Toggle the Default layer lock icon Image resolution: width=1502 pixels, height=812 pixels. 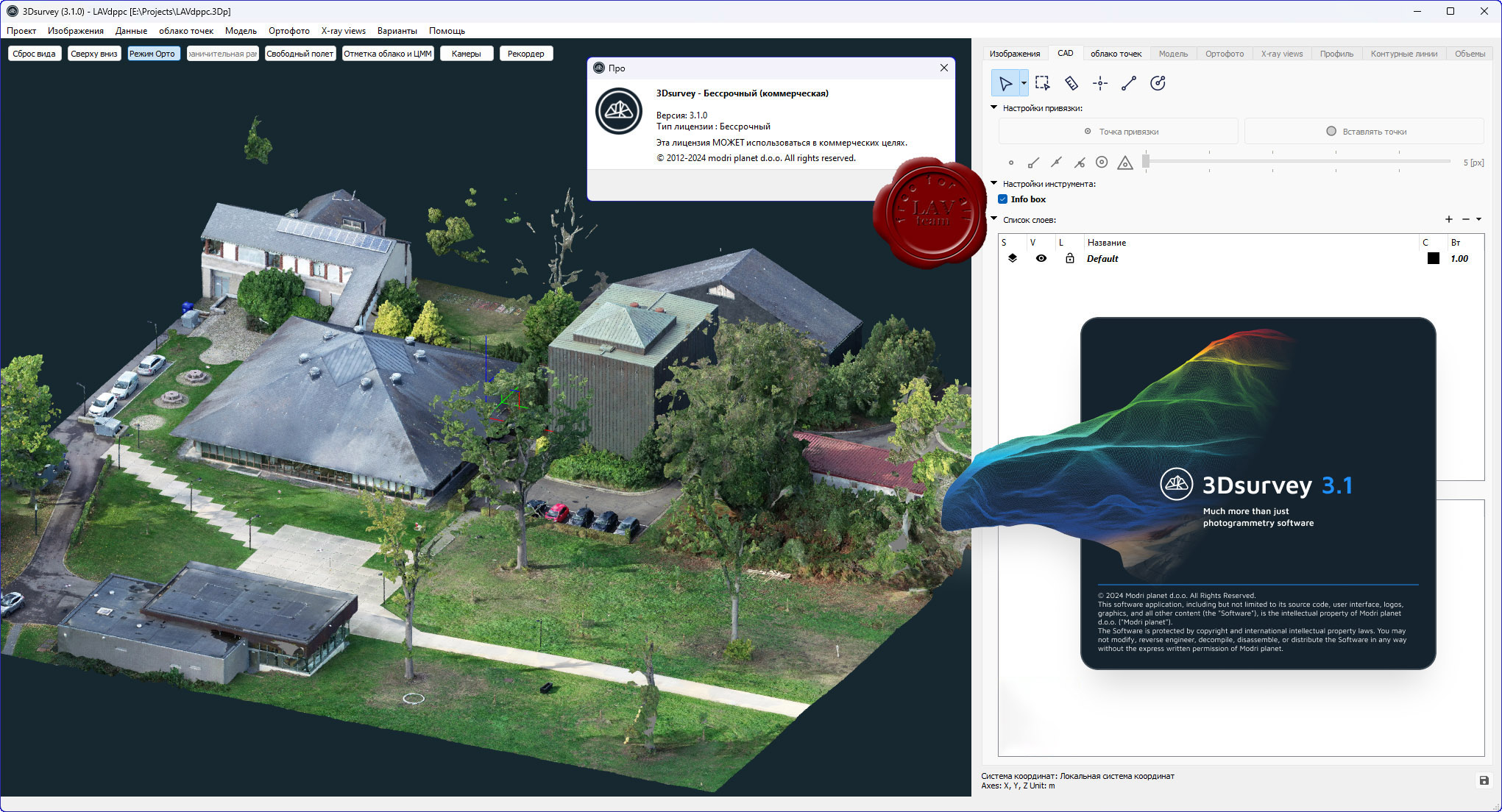point(1070,258)
